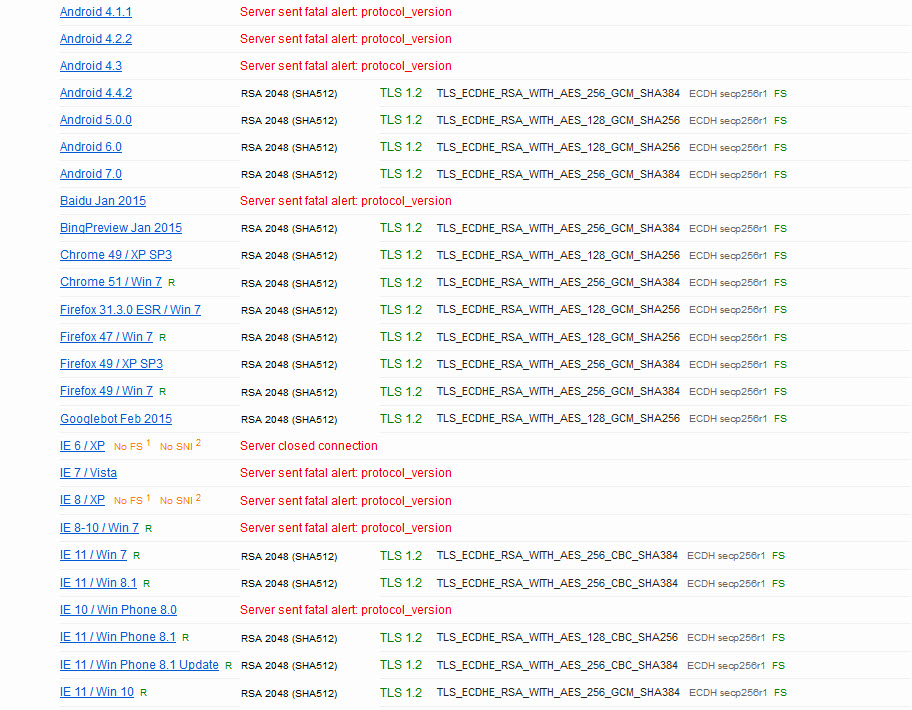This screenshot has height=710, width=912.
Task: Open the IE 7 / Vista link
Action: [88, 473]
